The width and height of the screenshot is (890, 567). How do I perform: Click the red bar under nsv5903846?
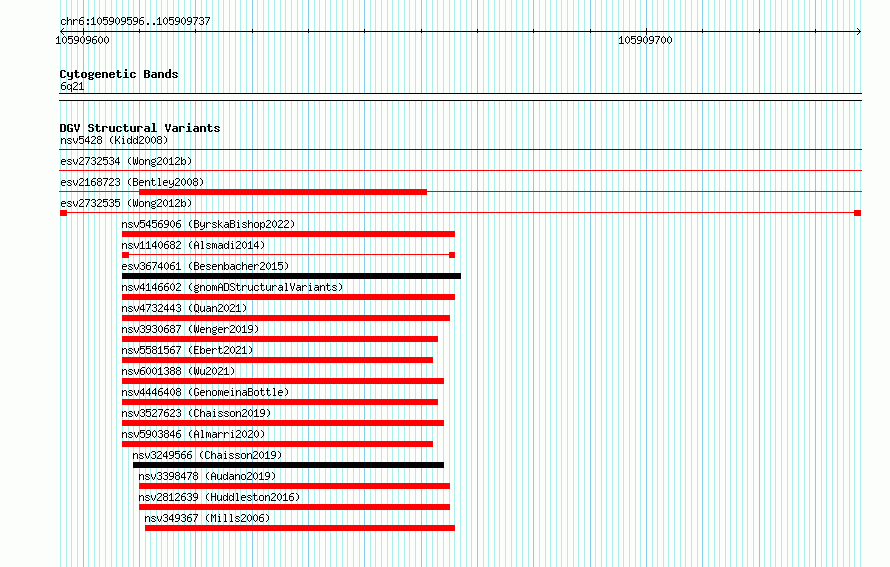click(x=278, y=444)
